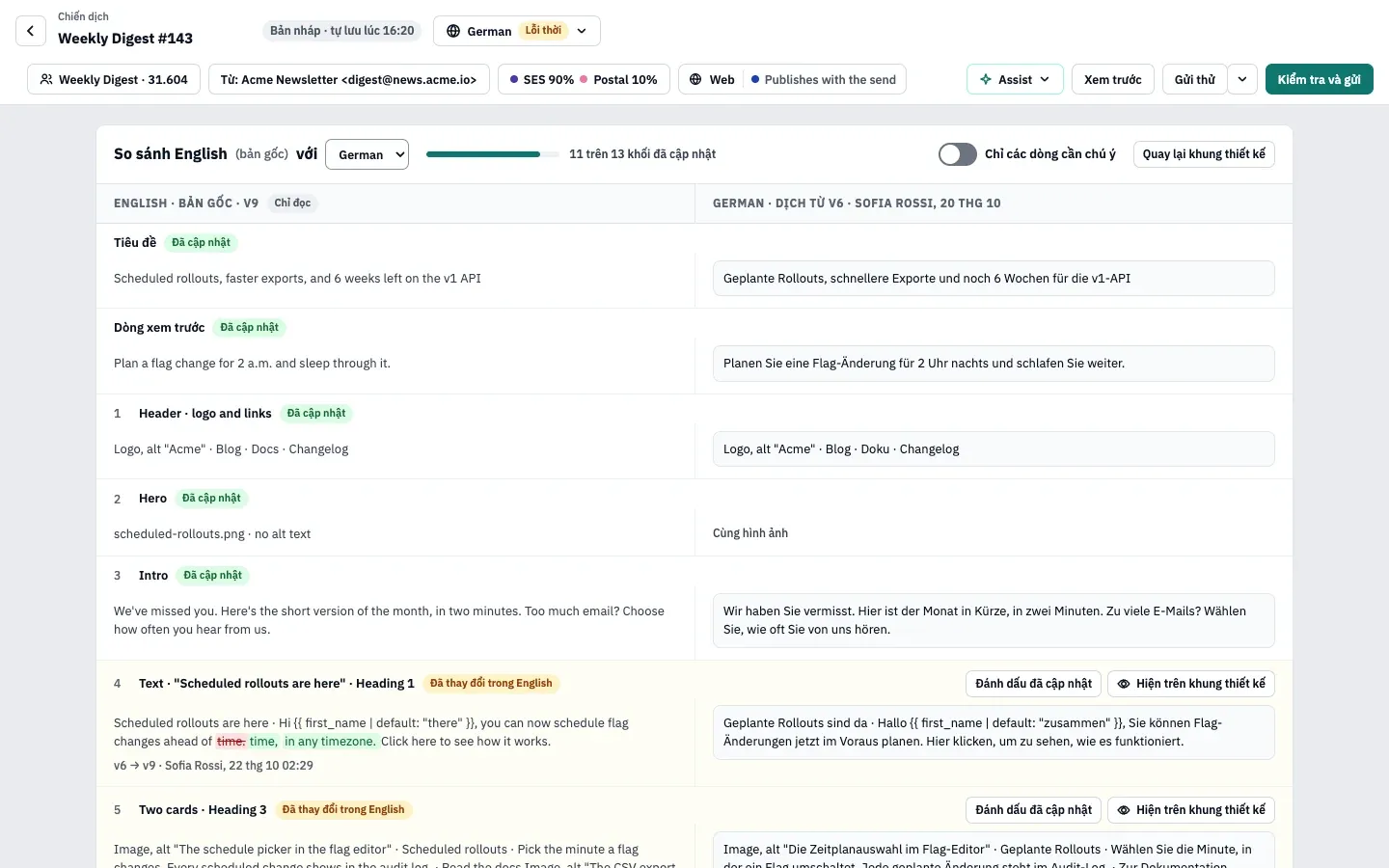Viewport: 1389px width, 868px height.
Task: Toggle Chỉ các dòng cần chú ý switch
Action: (958, 154)
